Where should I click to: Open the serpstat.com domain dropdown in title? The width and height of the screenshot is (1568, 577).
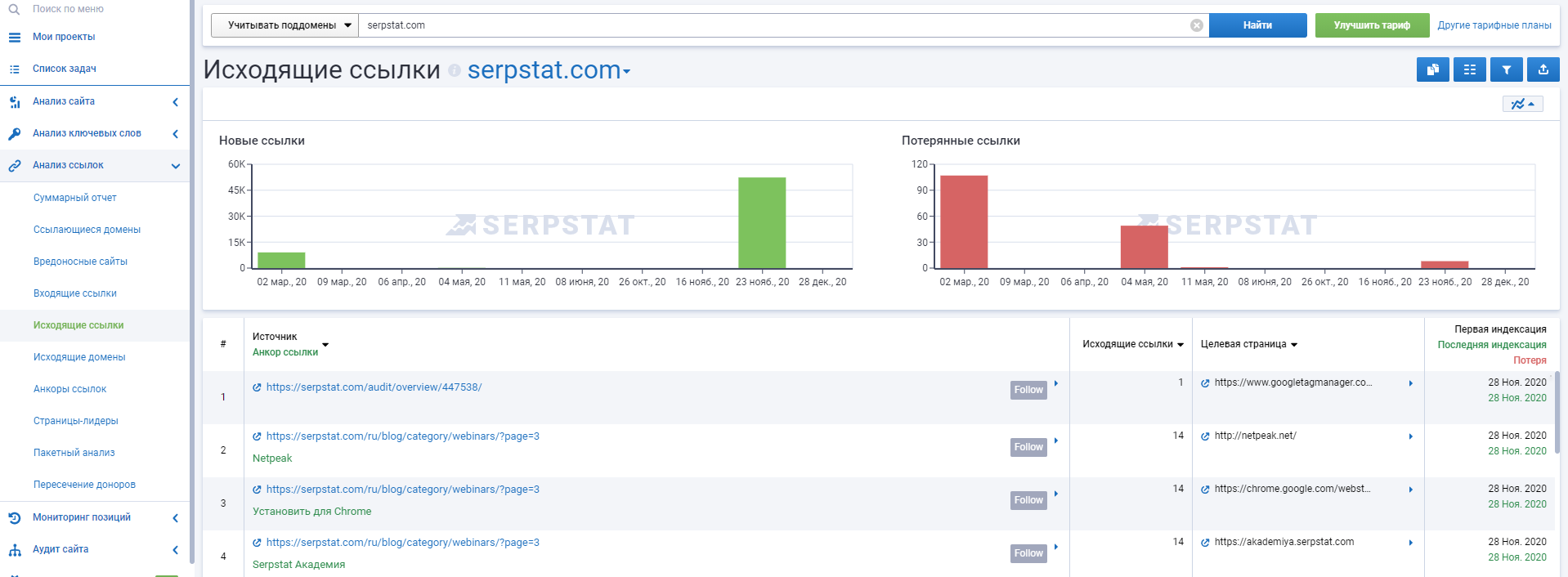point(549,70)
